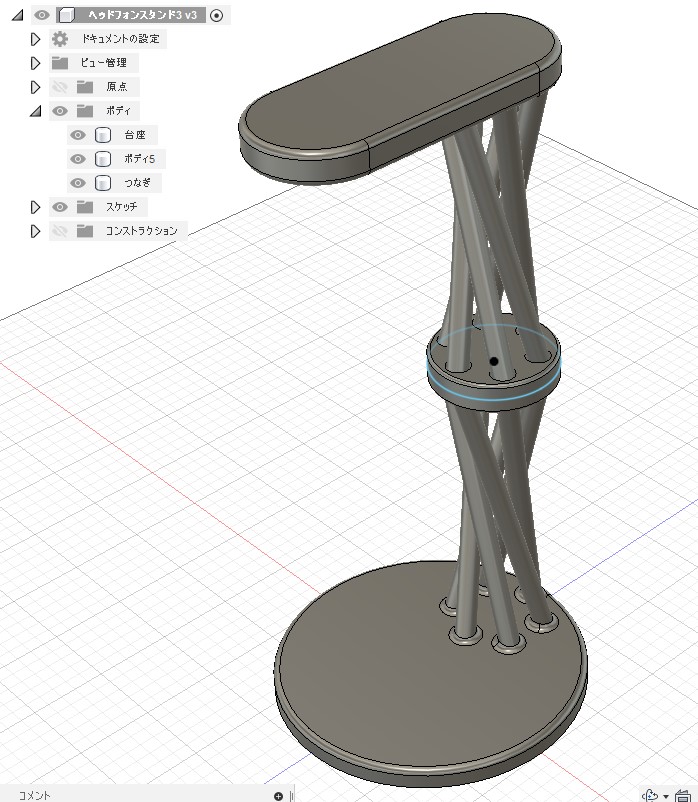The image size is (698, 802).
Task: Expand the コンストラクション folder
Action: 35,231
